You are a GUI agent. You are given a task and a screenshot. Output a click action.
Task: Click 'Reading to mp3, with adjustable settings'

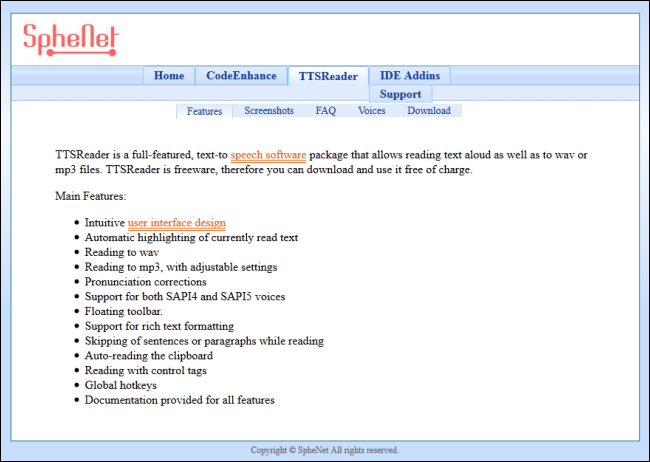point(181,267)
